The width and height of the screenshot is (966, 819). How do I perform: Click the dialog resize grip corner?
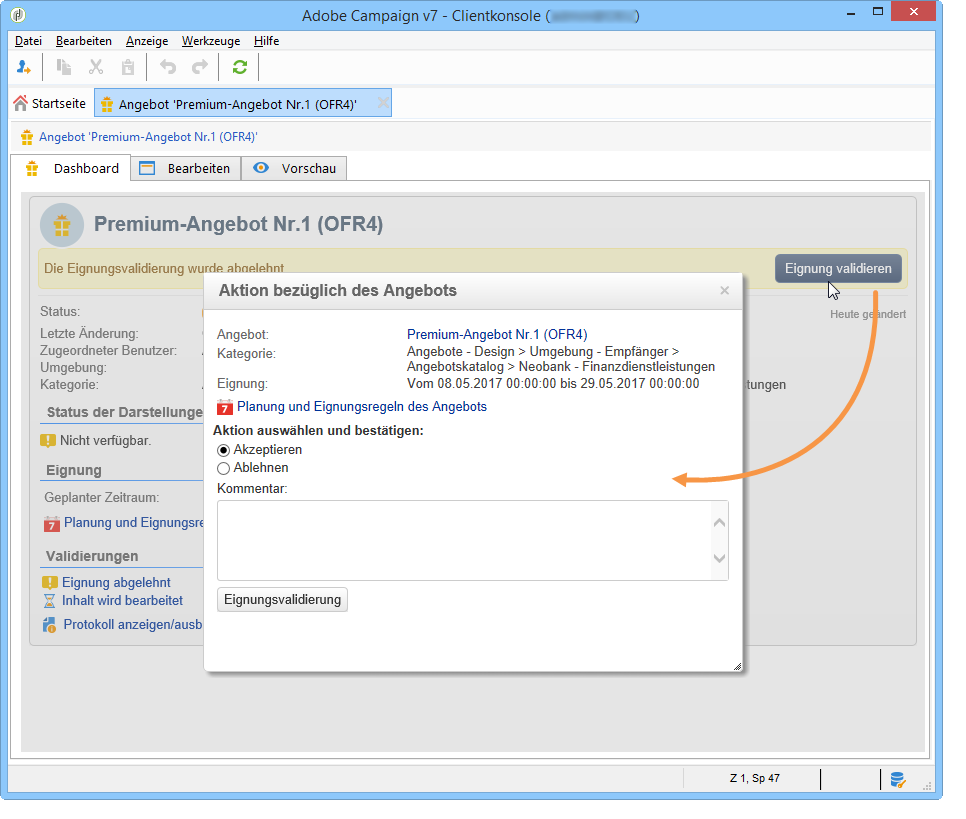pos(737,666)
